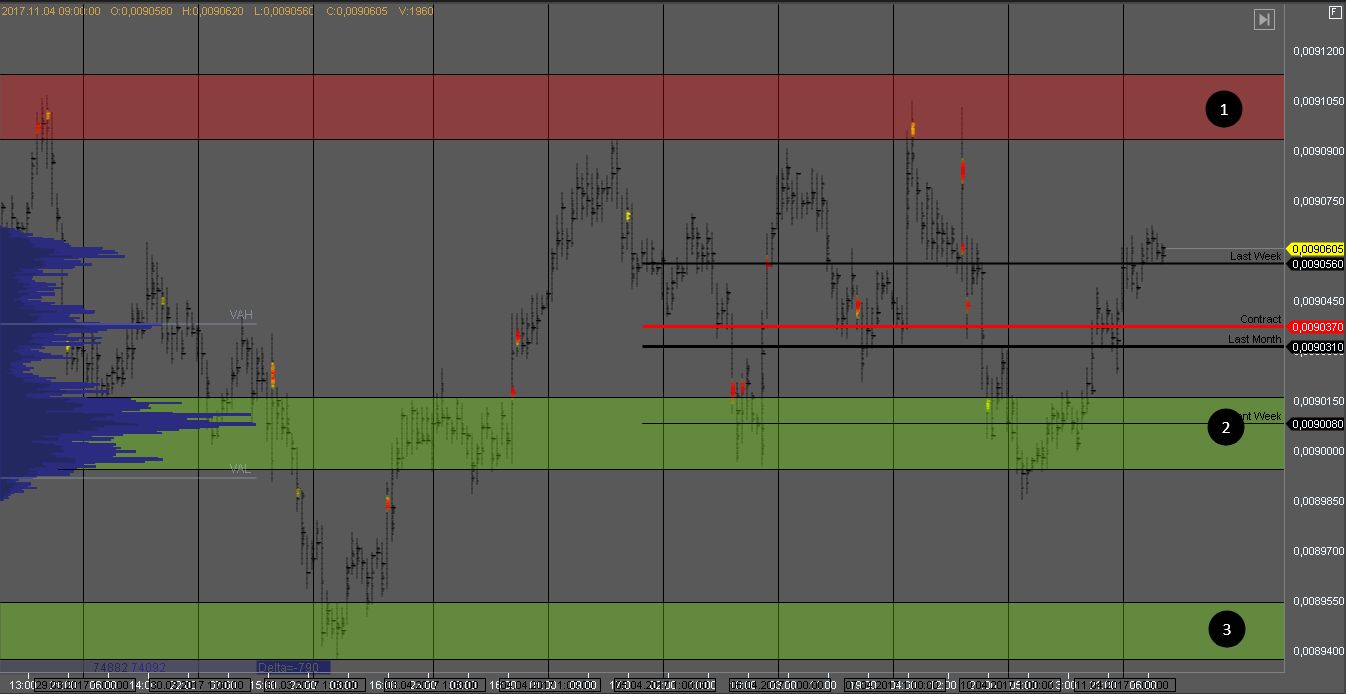Screen dimensions: 1346x694
Task: Click the numbered circle 1 in red zone
Action: click(1223, 108)
